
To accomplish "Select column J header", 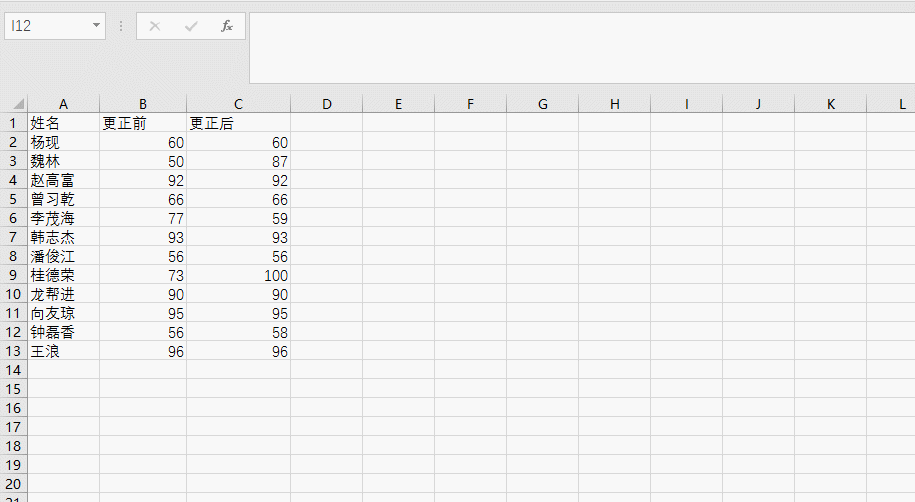I will pos(758,104).
